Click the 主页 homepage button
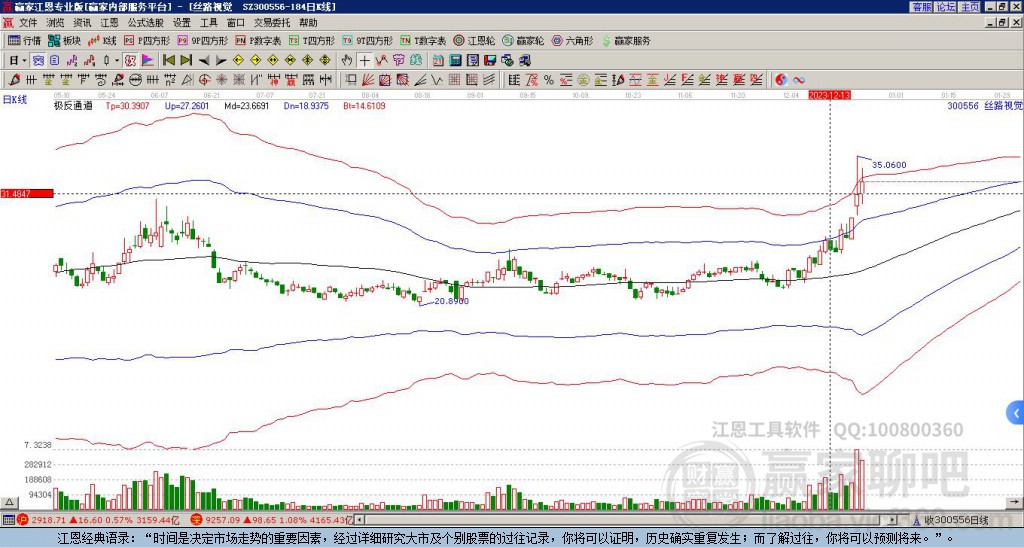 click(x=970, y=7)
